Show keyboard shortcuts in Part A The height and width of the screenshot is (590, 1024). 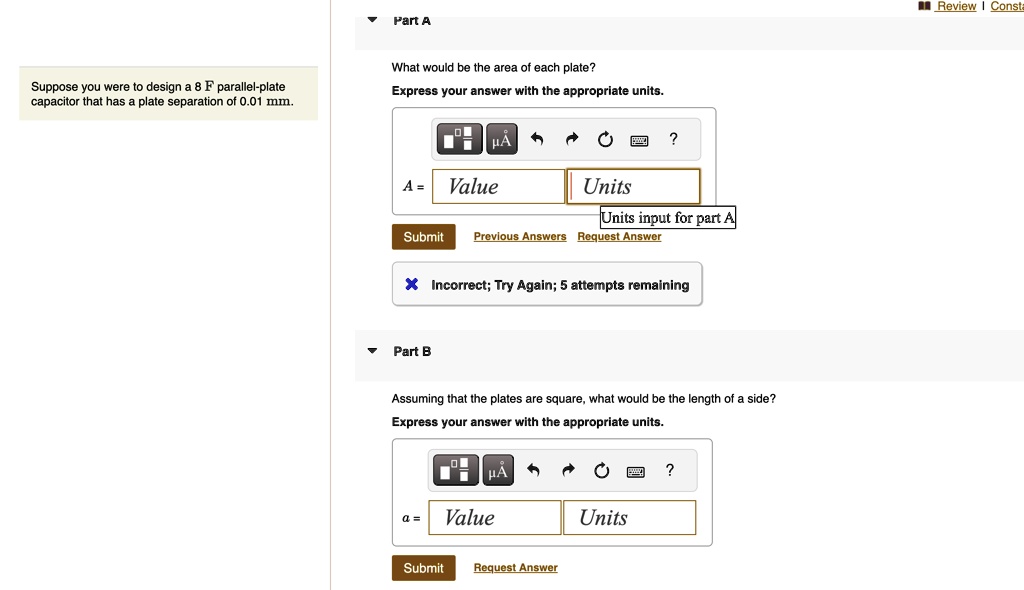pos(639,140)
